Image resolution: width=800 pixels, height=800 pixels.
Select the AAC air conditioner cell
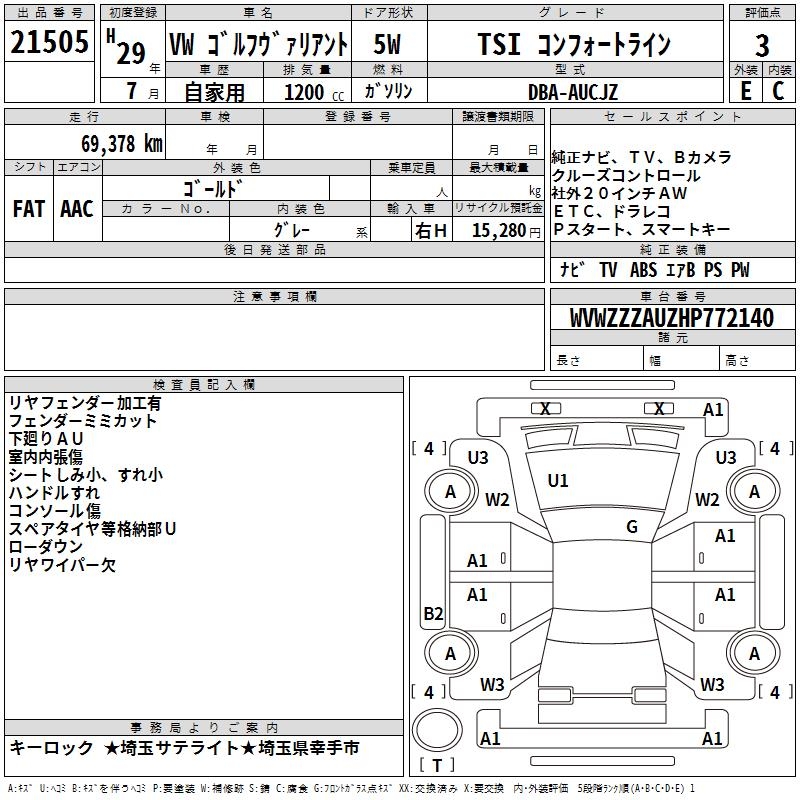point(77,208)
